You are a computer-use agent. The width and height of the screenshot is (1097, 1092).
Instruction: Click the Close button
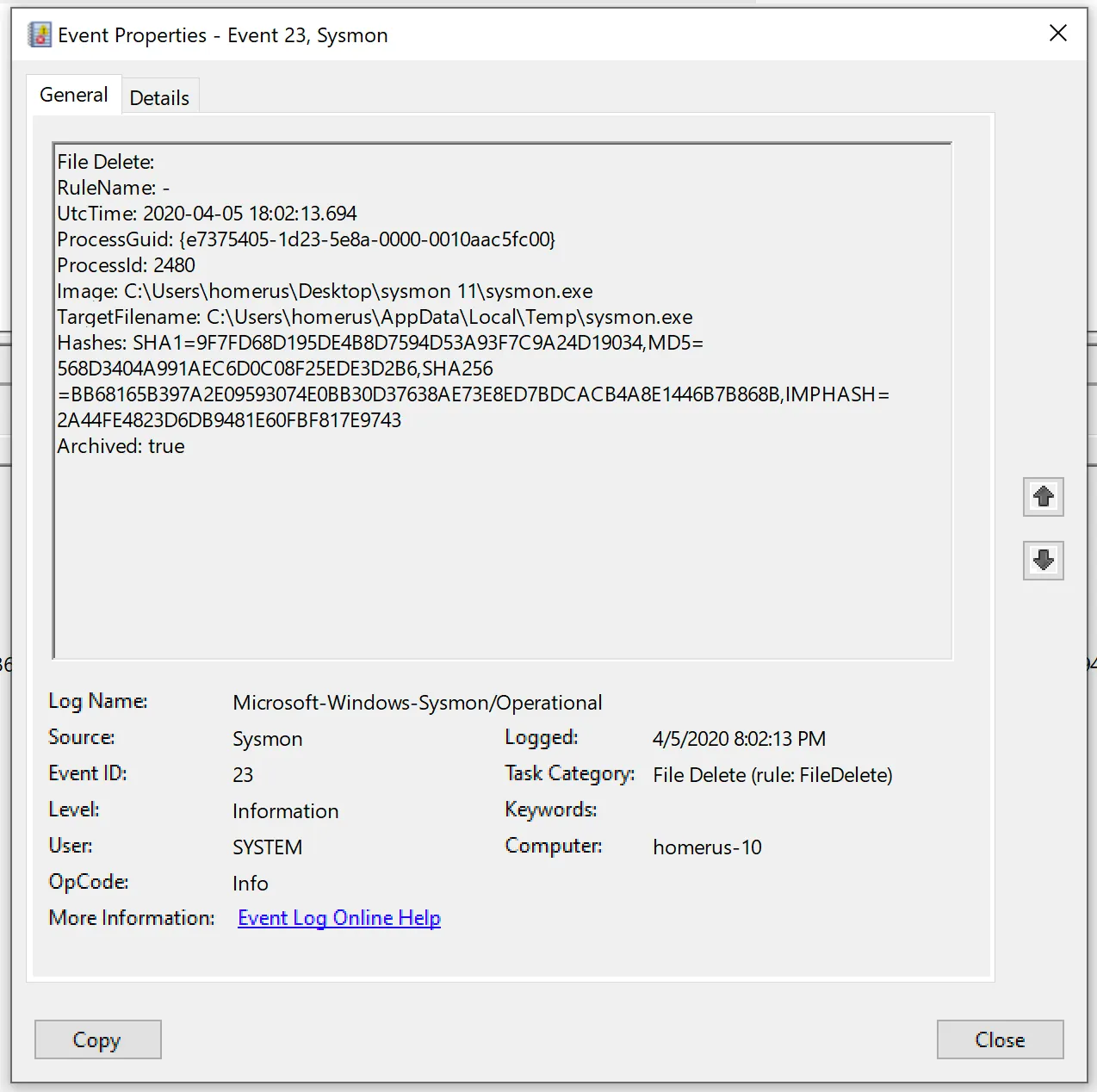(x=1000, y=1039)
